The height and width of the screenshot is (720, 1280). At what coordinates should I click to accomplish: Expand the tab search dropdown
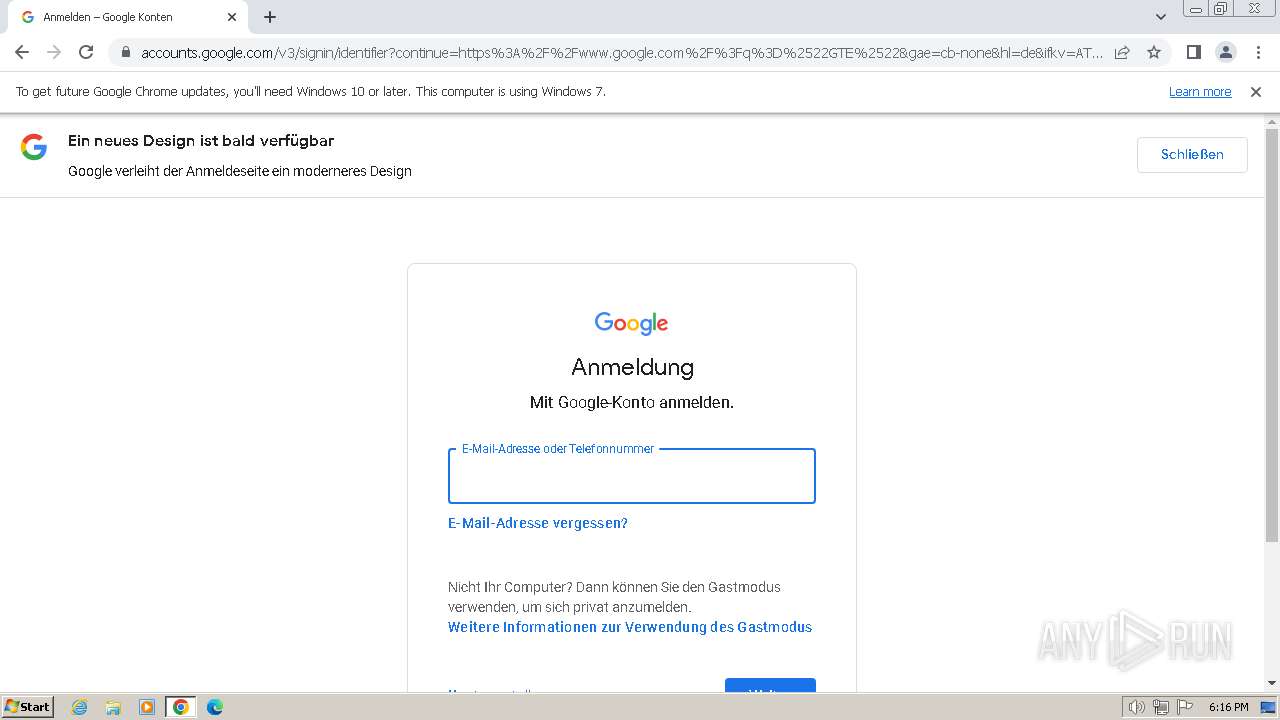(1160, 17)
